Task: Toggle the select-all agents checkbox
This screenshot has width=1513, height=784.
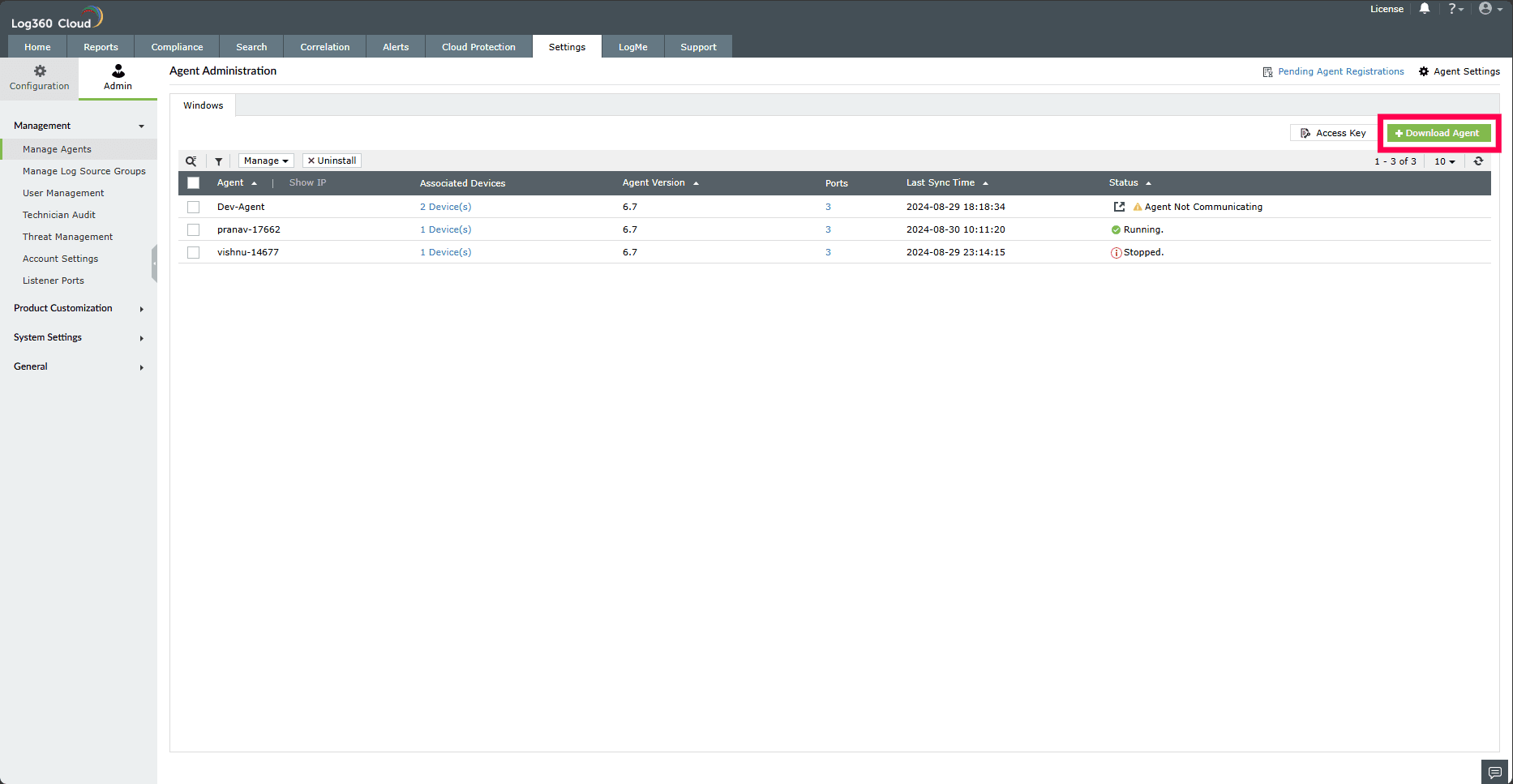Action: click(x=193, y=183)
